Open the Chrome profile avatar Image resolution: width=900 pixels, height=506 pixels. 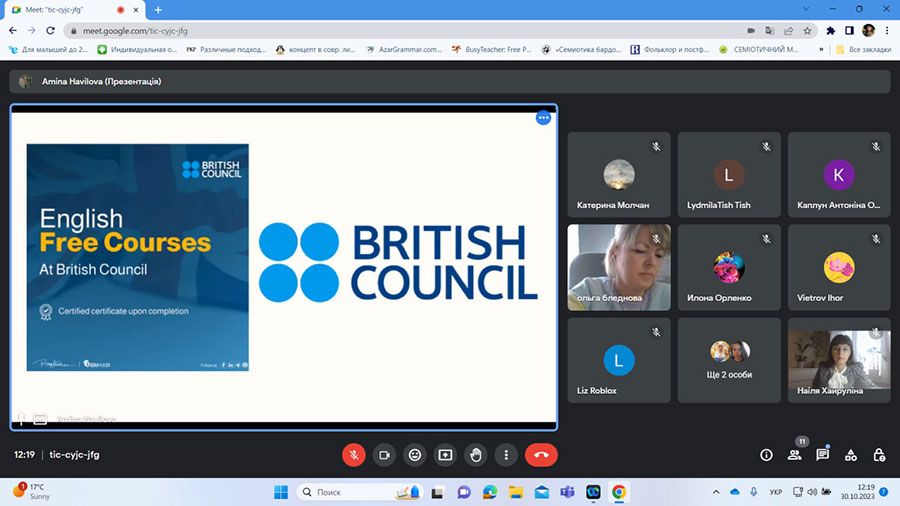868,30
